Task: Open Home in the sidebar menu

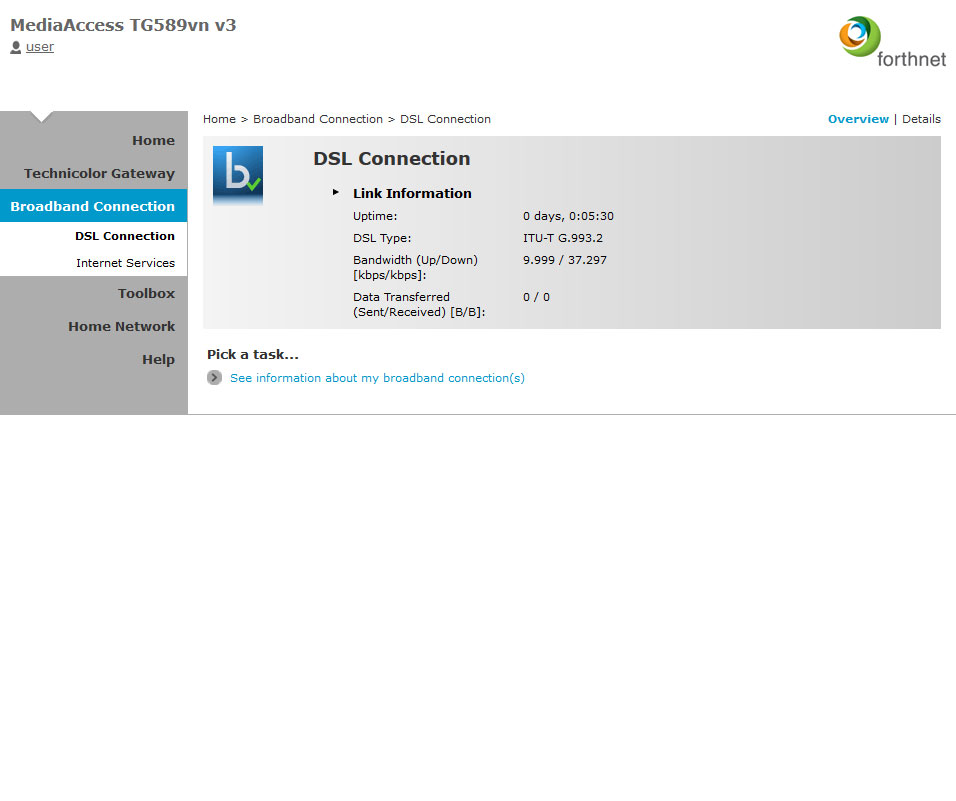Action: coord(154,140)
